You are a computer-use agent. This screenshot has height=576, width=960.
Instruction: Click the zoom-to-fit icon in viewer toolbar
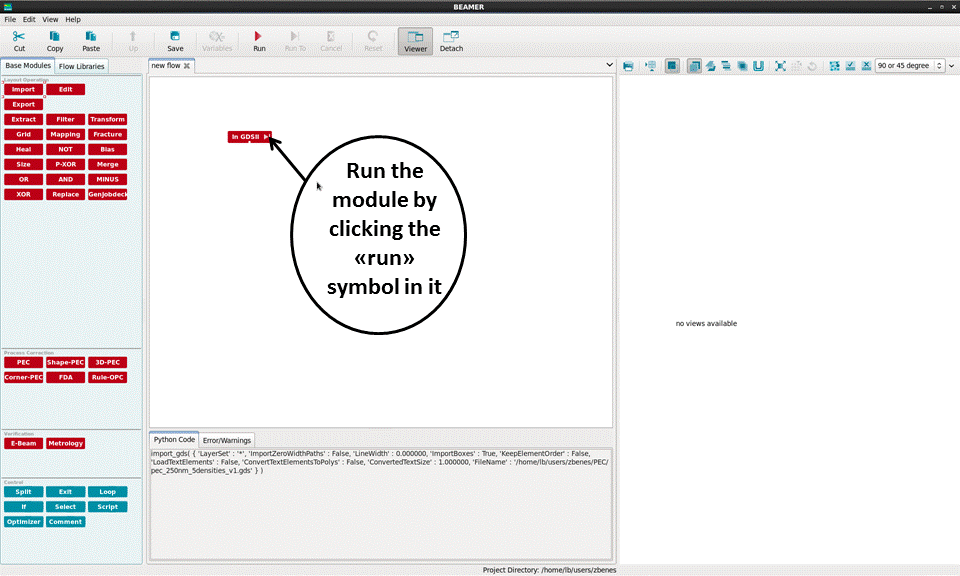pos(781,66)
